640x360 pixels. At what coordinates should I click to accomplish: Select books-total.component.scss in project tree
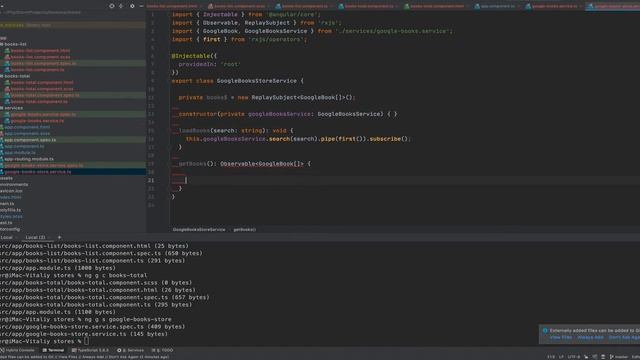(x=42, y=89)
